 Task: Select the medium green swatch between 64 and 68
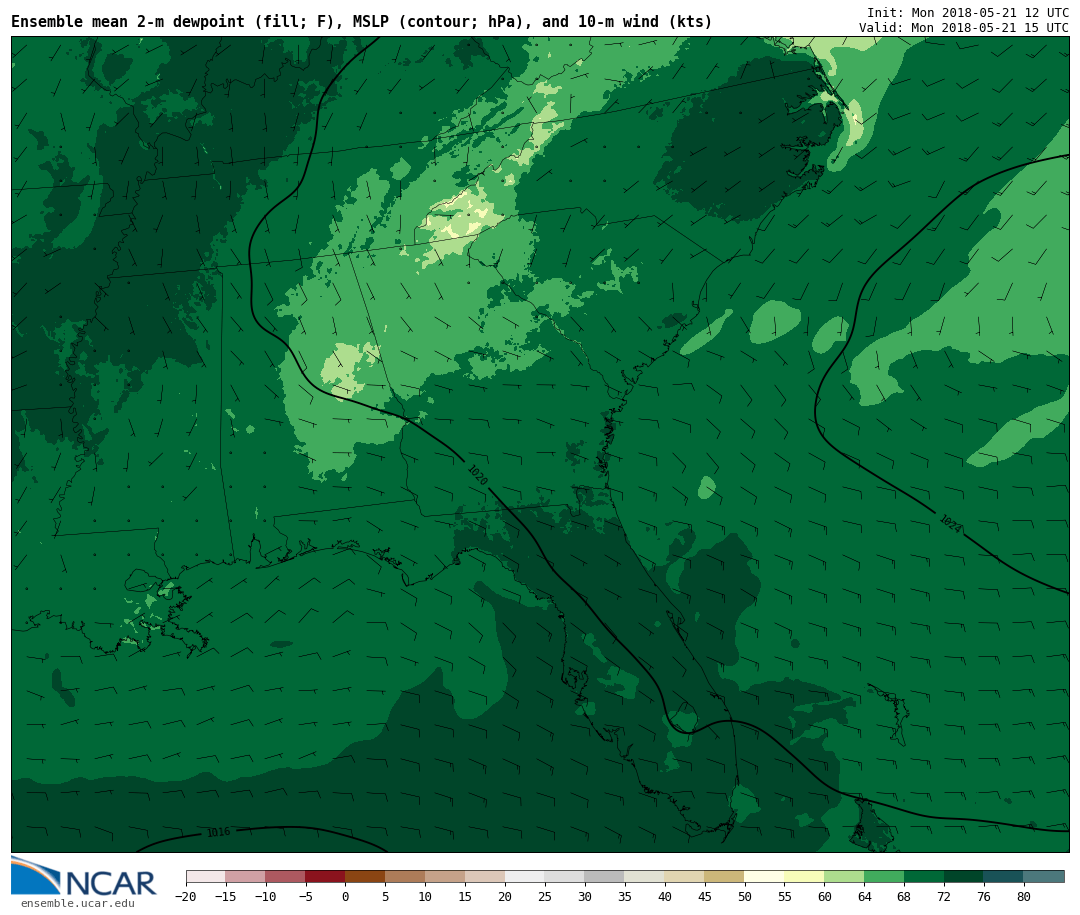(884, 877)
